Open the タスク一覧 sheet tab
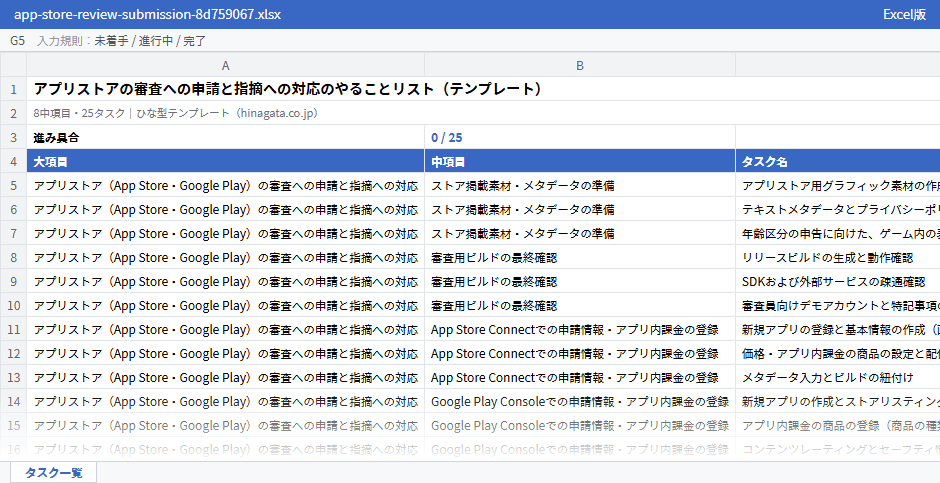 53,472
